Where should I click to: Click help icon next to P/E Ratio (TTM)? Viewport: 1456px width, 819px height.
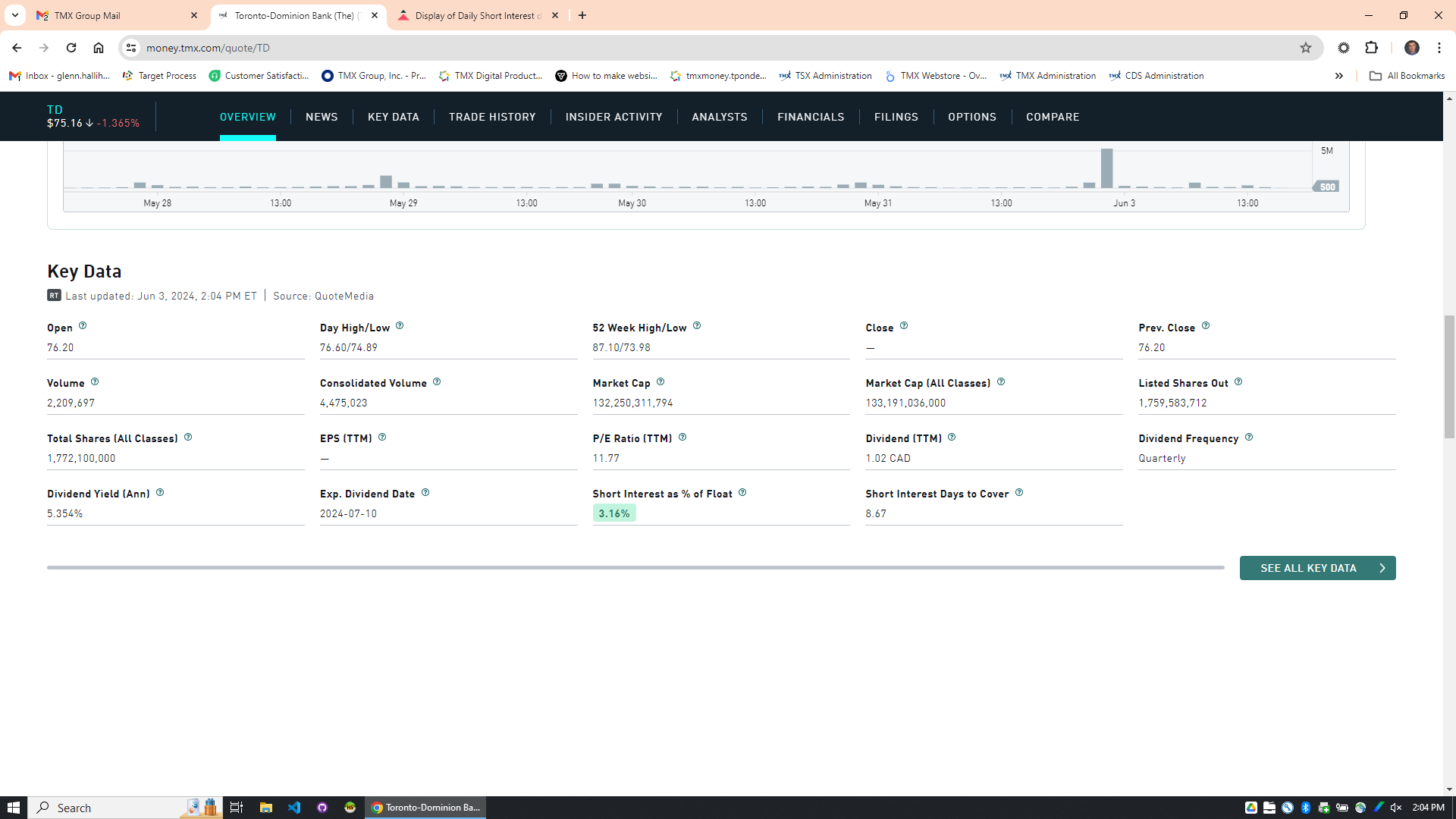click(x=682, y=438)
